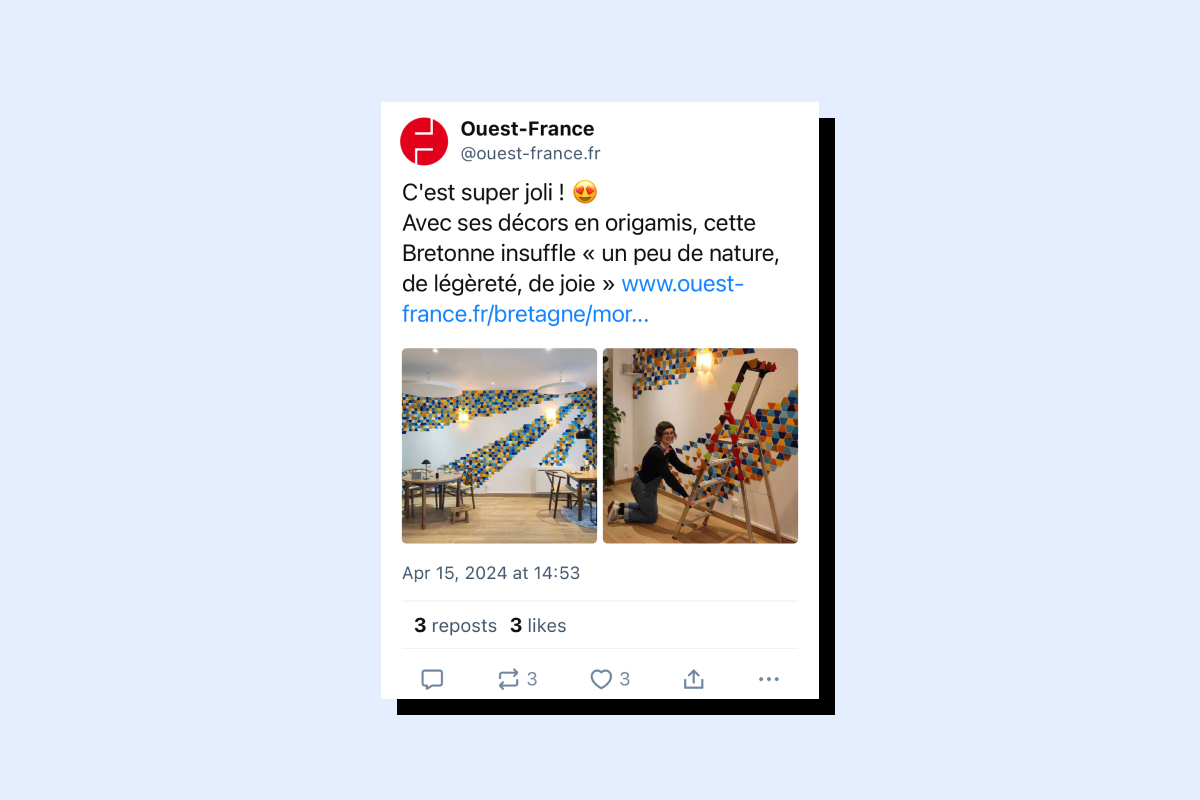The width and height of the screenshot is (1200, 800).
Task: Click the reply speech bubble icon
Action: [x=432, y=680]
